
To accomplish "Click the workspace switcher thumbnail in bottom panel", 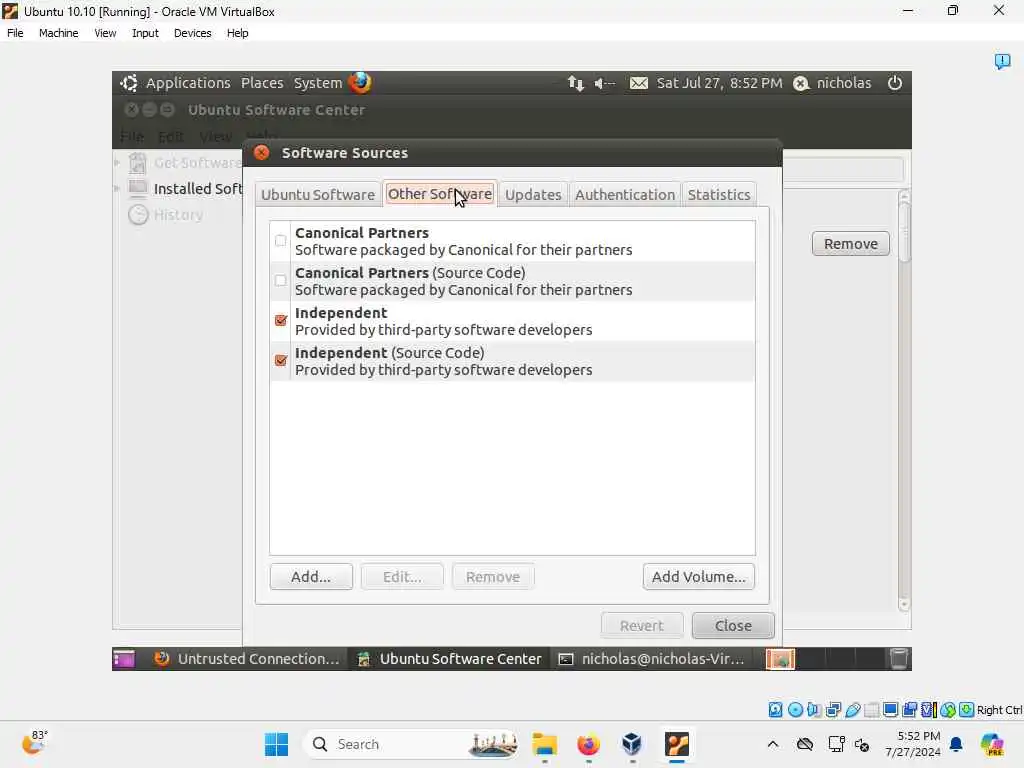I will point(780,659).
